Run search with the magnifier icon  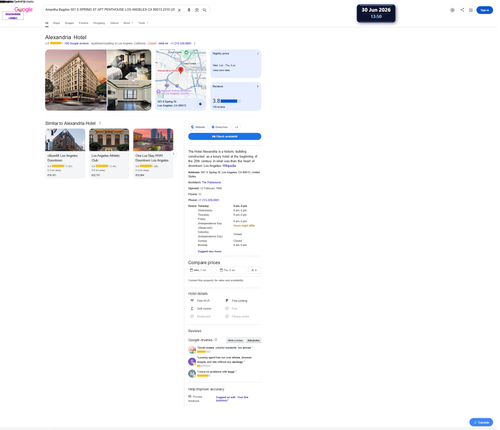tap(204, 10)
